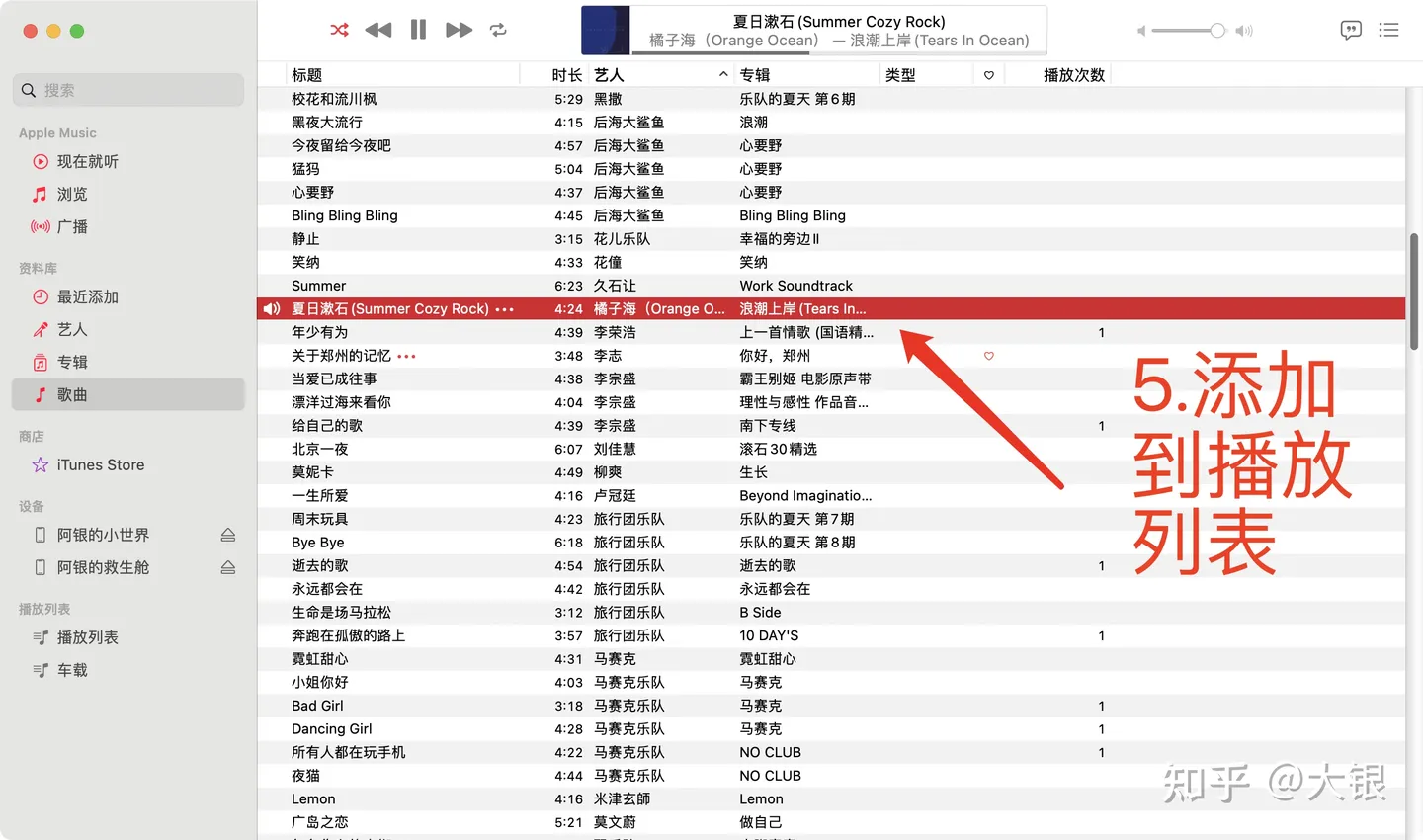
Task: Select song 校花和流川枫
Action: 334,99
